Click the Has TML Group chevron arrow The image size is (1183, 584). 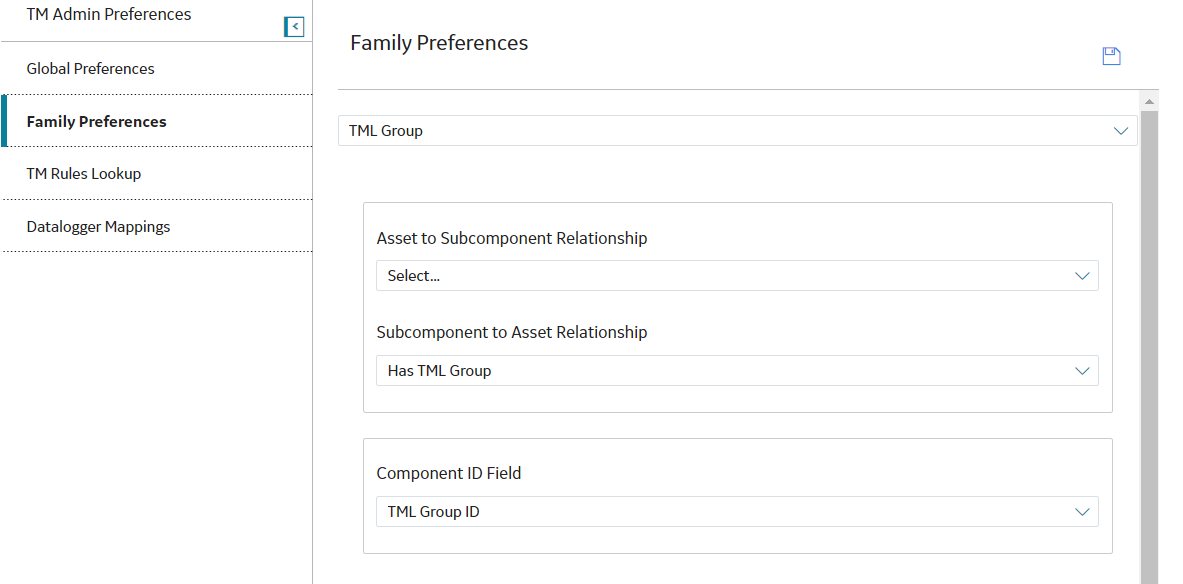click(1082, 370)
